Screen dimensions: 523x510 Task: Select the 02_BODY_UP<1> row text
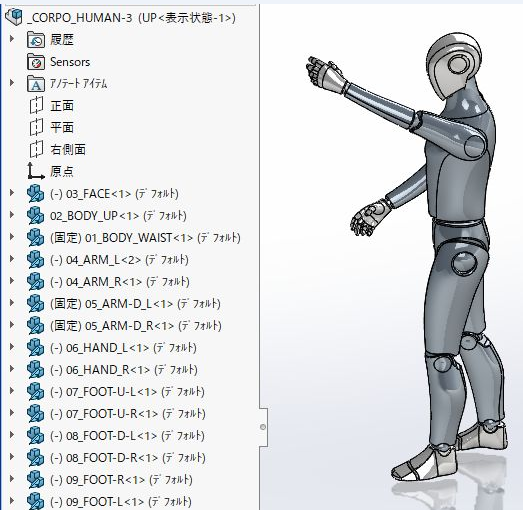click(x=118, y=216)
